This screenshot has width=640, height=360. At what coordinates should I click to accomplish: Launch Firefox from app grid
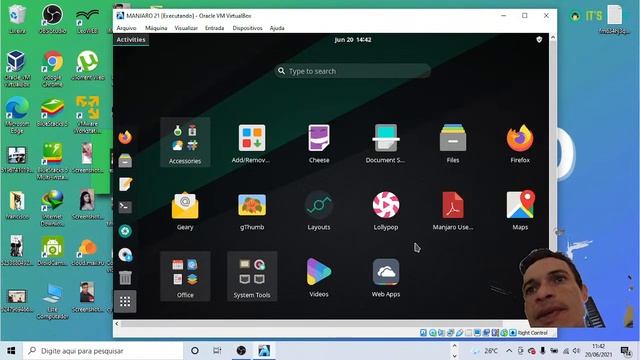(520, 143)
